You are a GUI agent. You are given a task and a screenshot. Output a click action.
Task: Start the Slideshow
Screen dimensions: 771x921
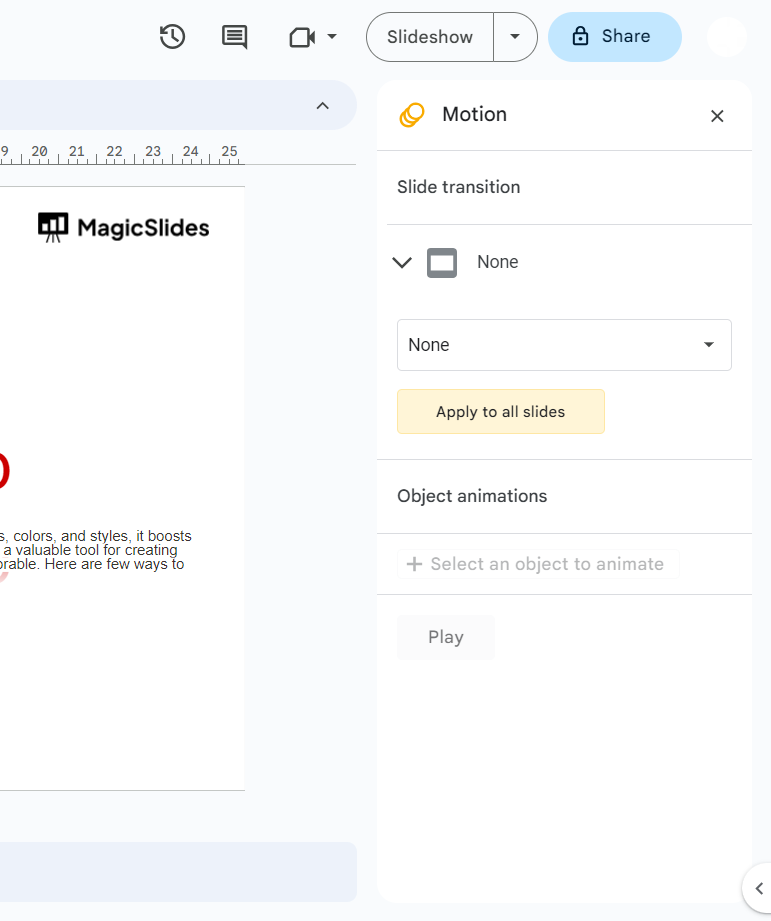428,36
